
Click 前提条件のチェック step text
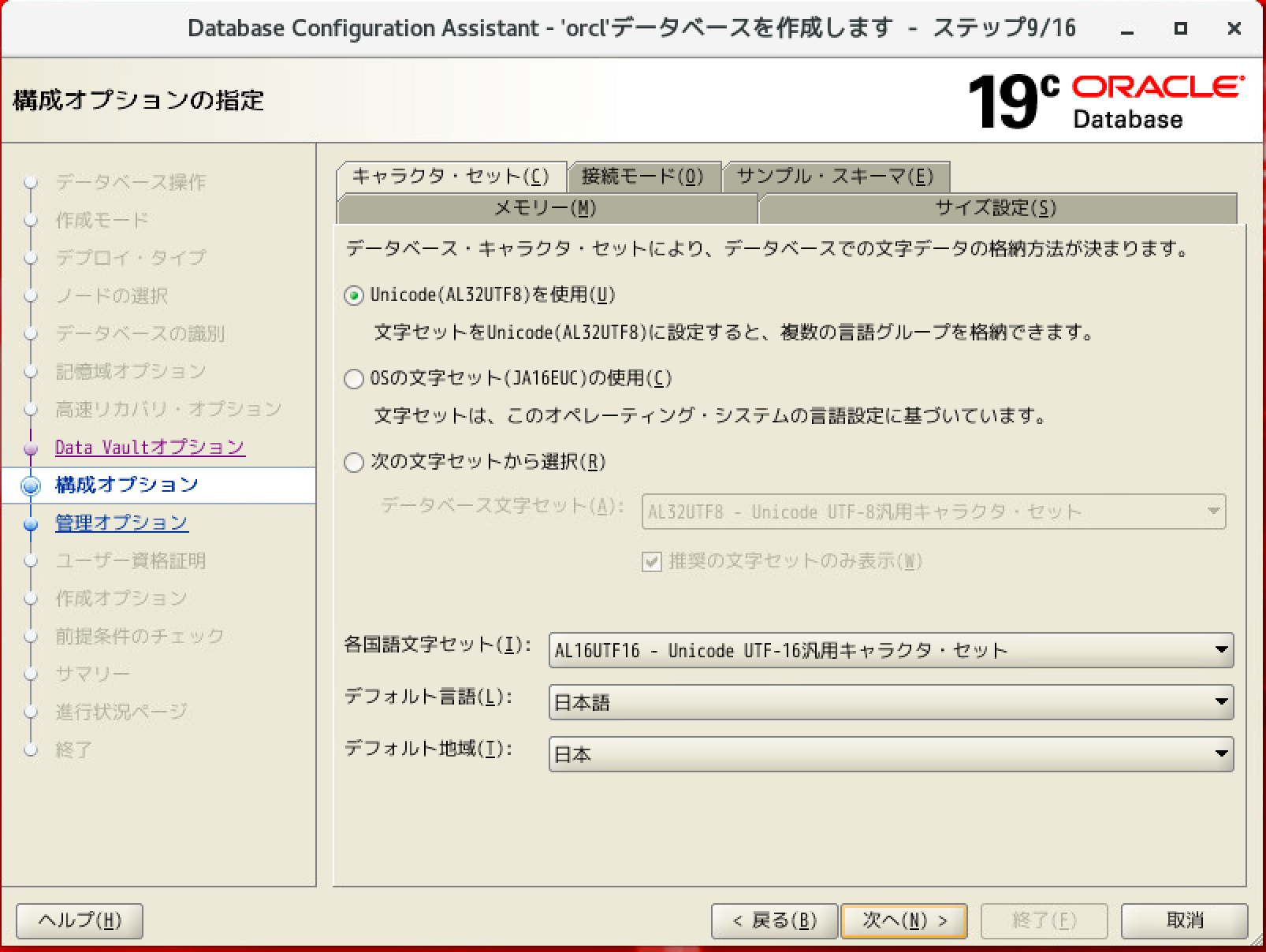[x=140, y=636]
